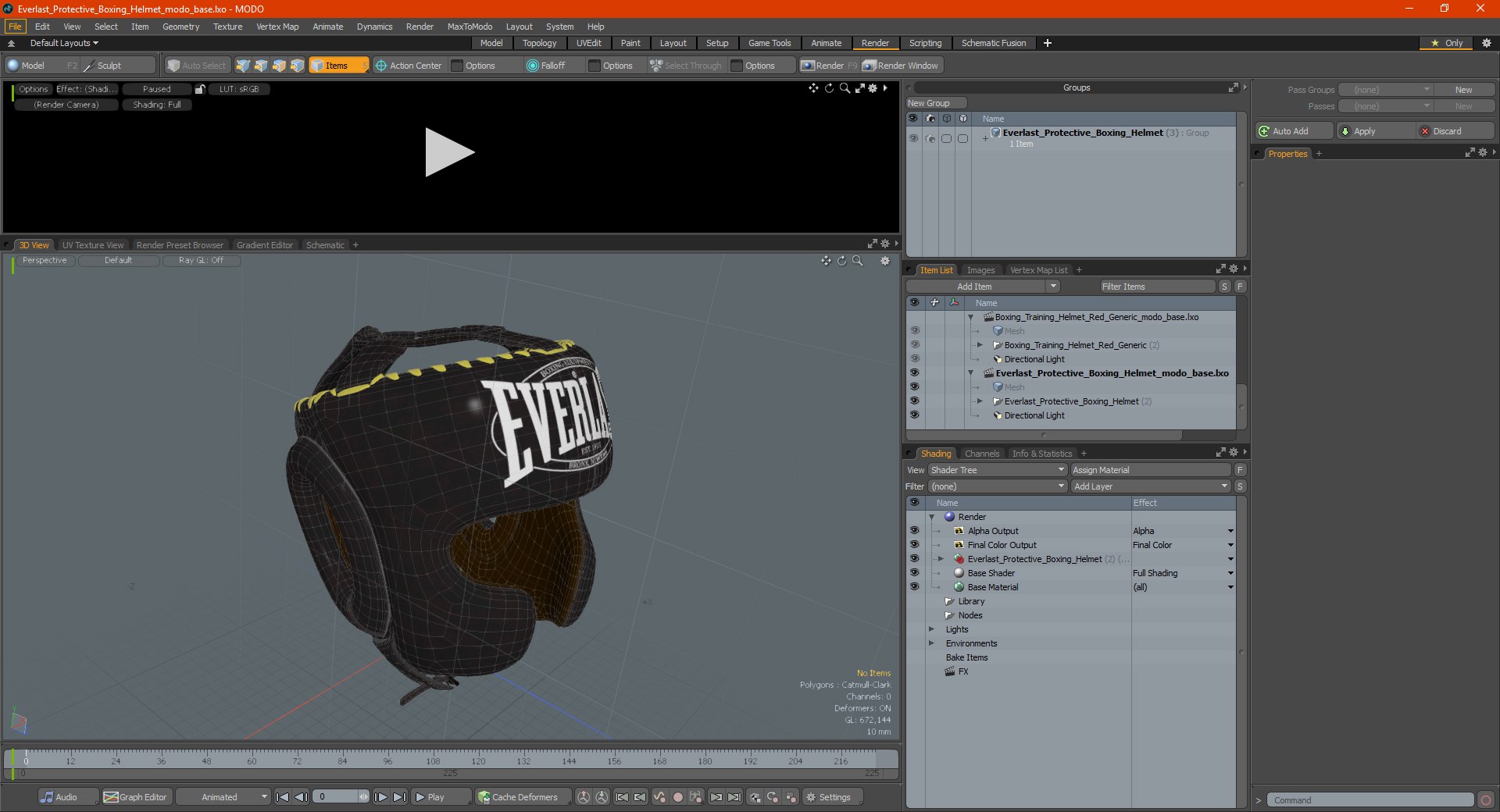Screen dimensions: 1500x812
Task: Start the render preview with large play arrow
Action: pyautogui.click(x=449, y=152)
